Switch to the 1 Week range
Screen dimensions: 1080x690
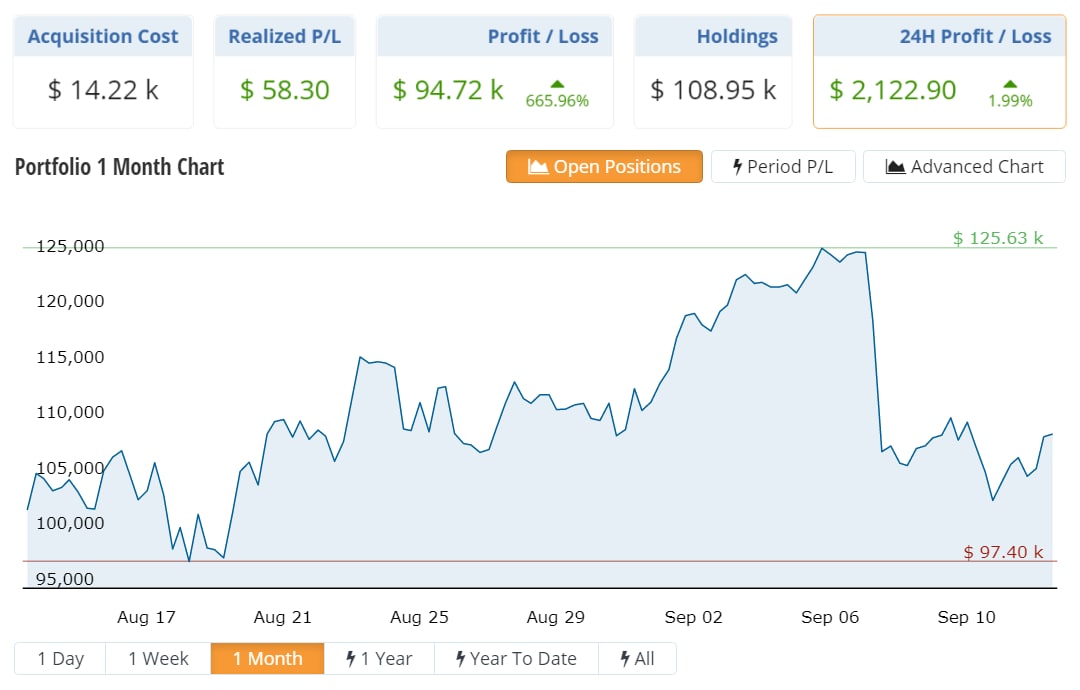coord(158,658)
